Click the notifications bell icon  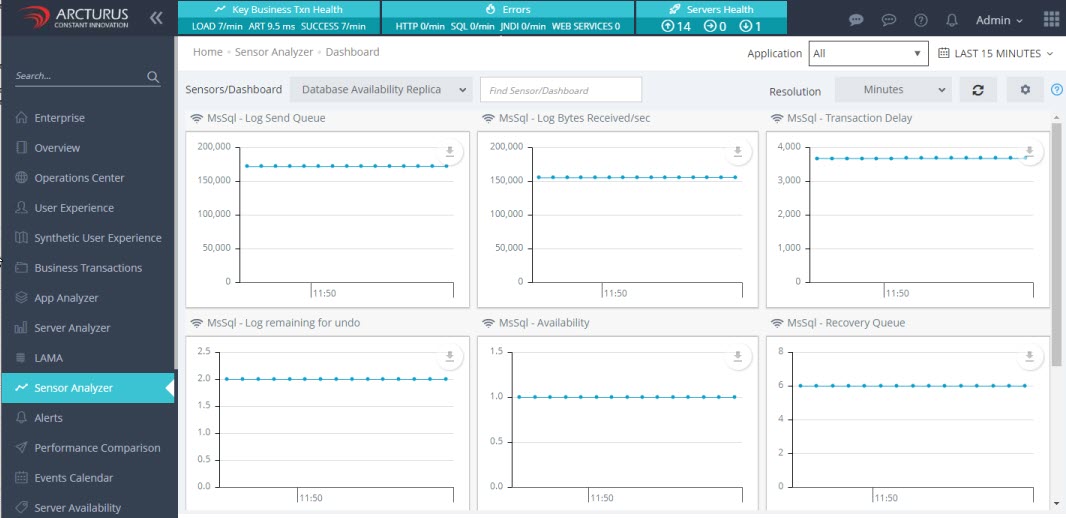click(x=952, y=20)
